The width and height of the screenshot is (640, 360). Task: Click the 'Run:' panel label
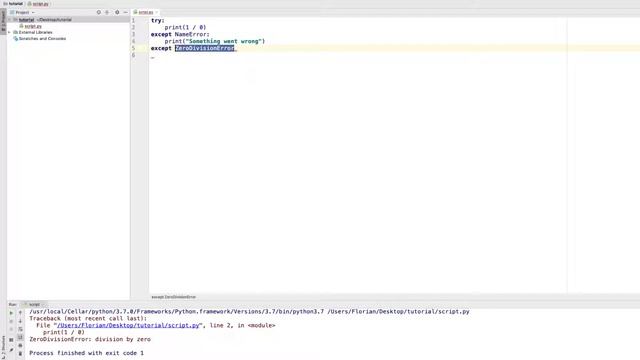pos(13,304)
